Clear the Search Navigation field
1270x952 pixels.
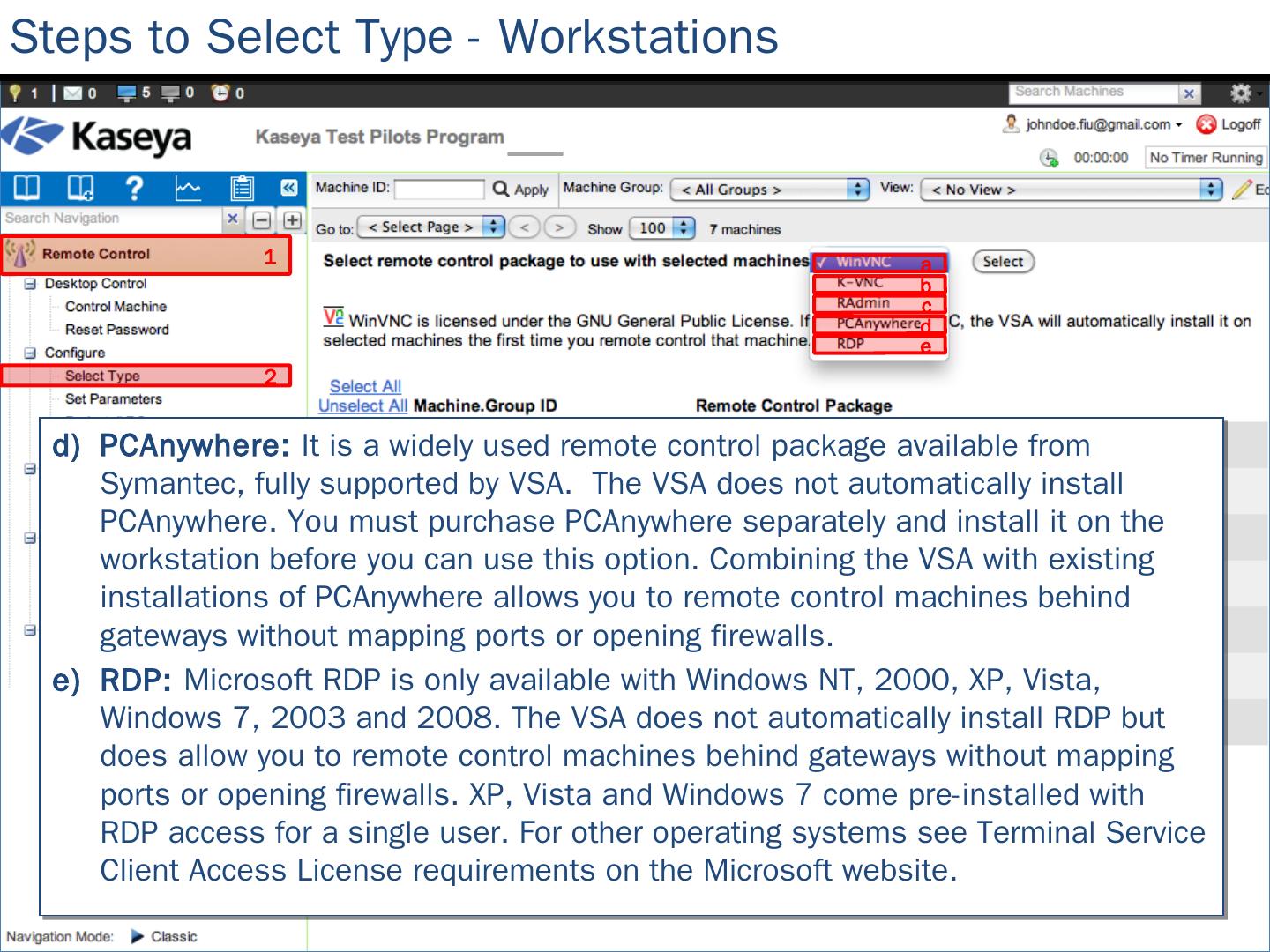click(232, 219)
